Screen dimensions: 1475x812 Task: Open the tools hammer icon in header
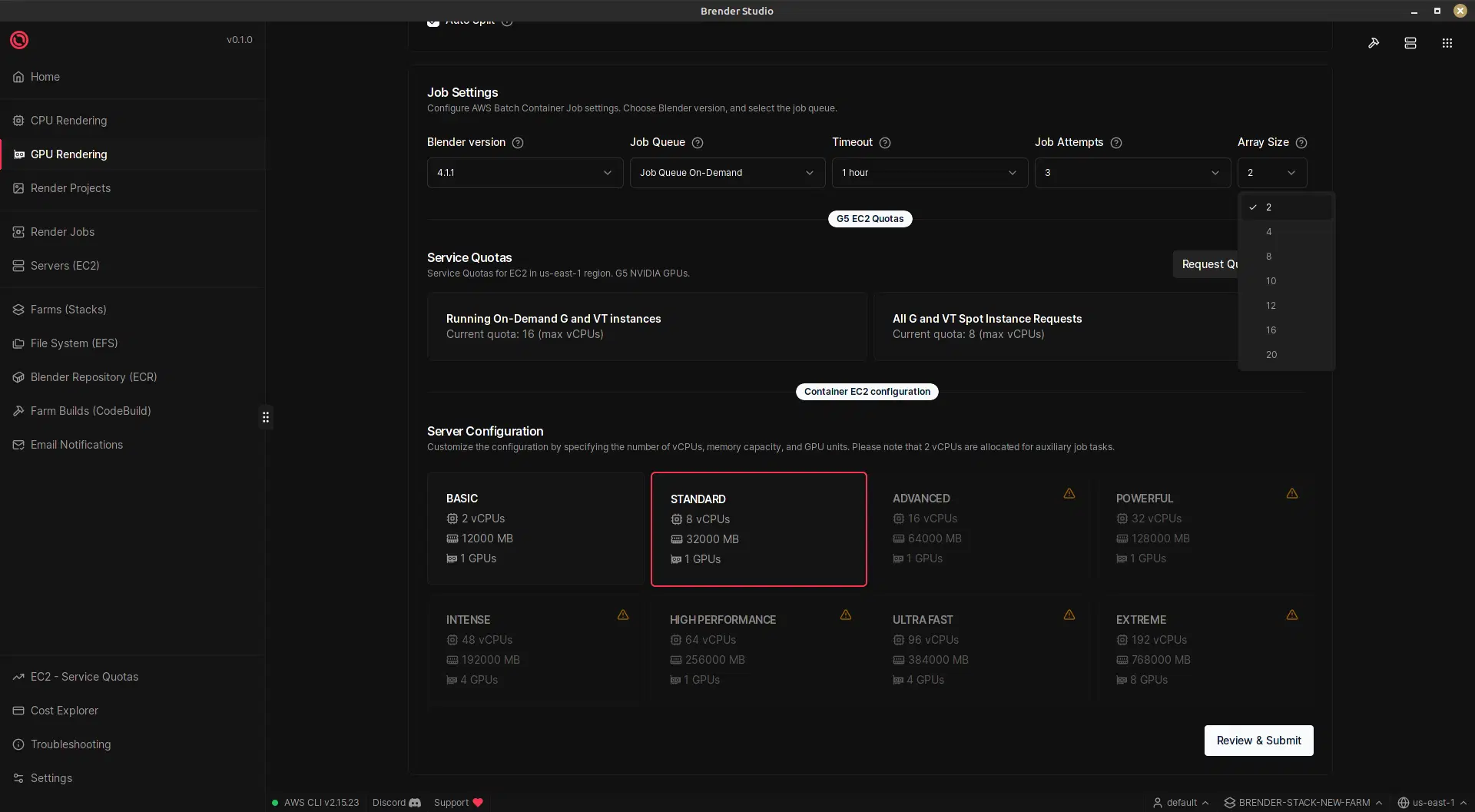1374,43
